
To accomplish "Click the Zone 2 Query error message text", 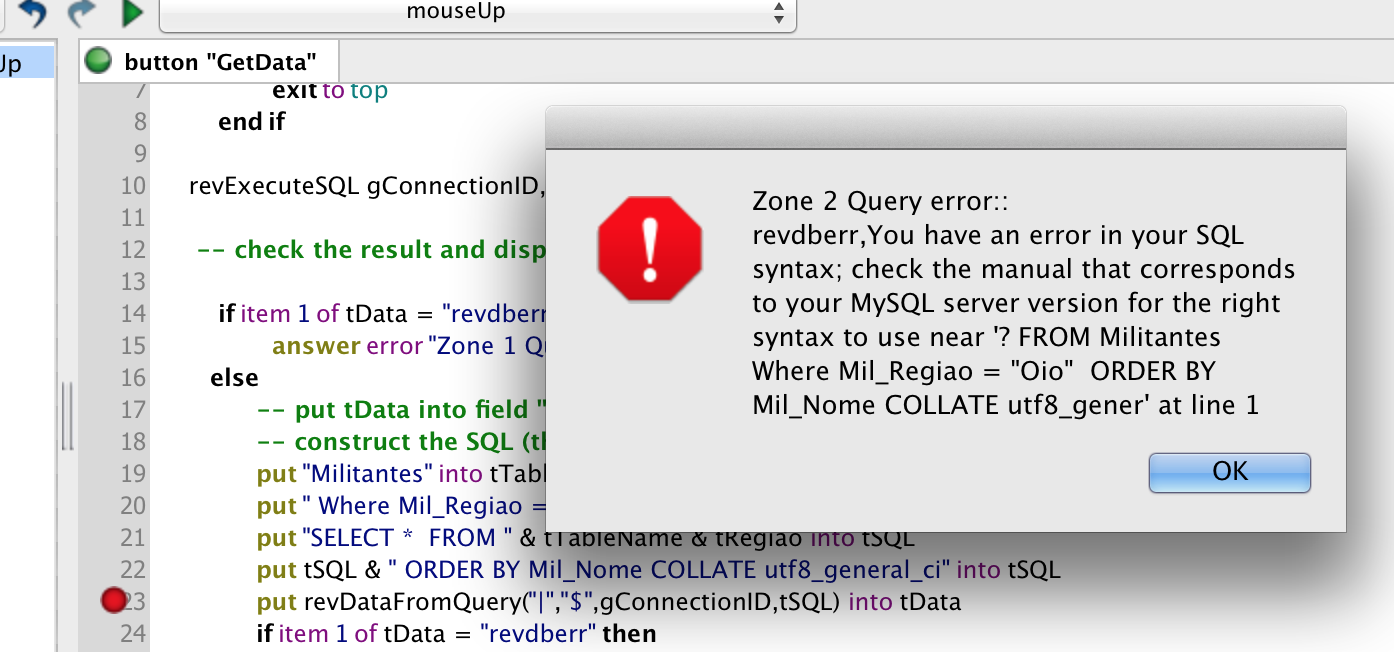I will pos(1022,303).
